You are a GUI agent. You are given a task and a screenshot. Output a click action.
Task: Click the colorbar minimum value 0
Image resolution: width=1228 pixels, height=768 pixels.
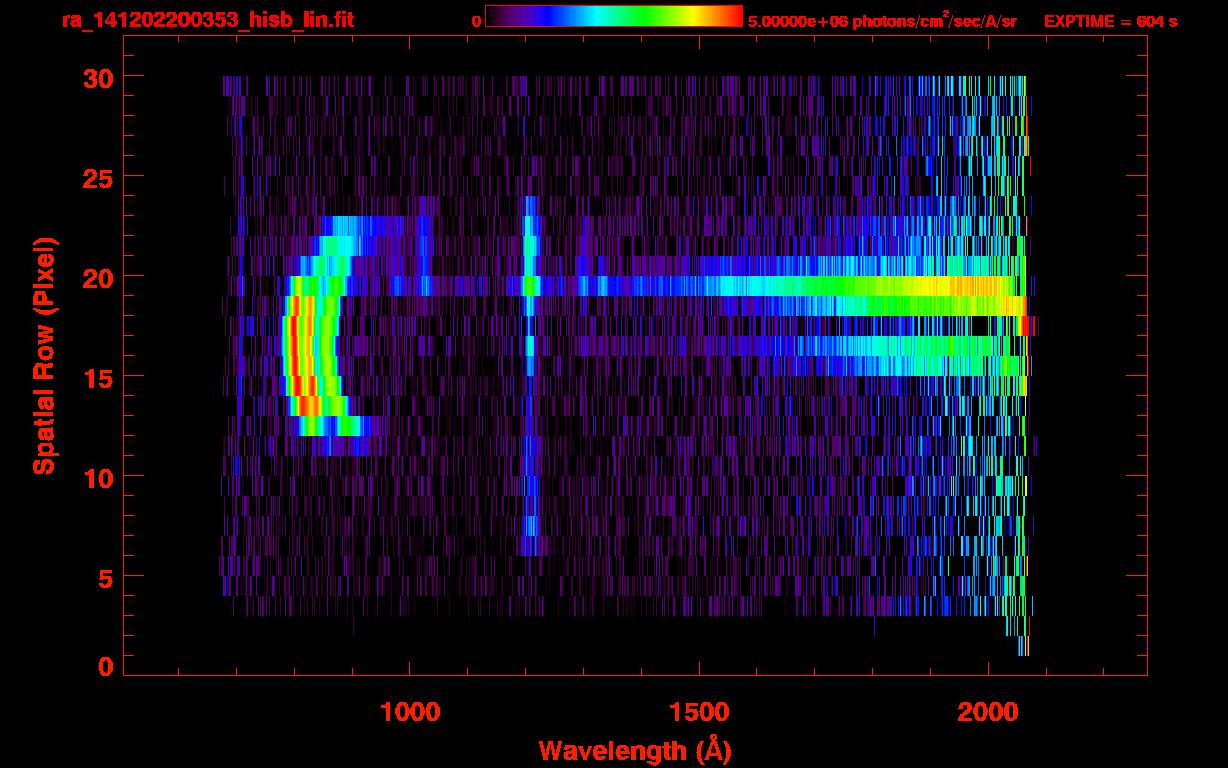(x=476, y=21)
